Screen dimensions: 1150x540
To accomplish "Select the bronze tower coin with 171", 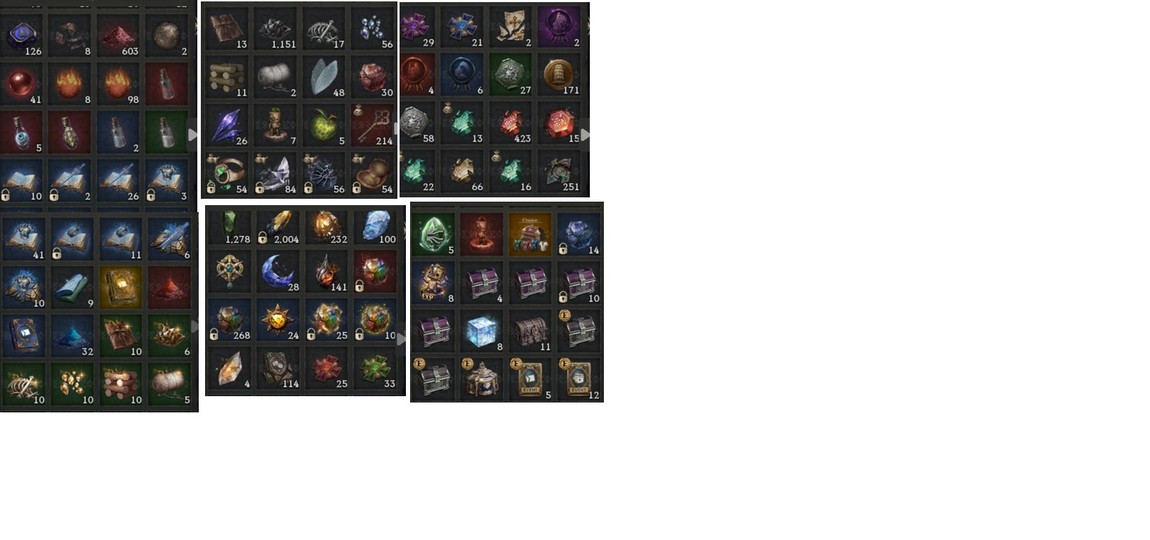I will click(559, 75).
